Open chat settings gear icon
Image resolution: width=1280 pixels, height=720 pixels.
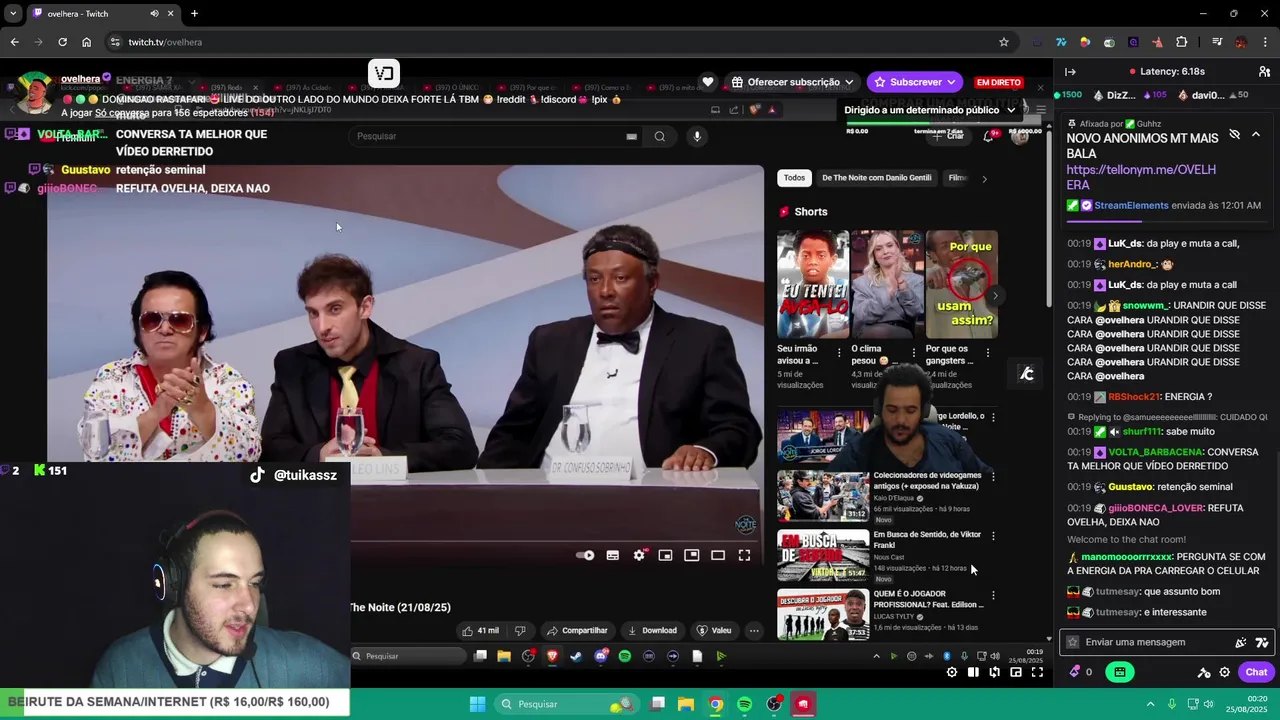[x=1225, y=672]
